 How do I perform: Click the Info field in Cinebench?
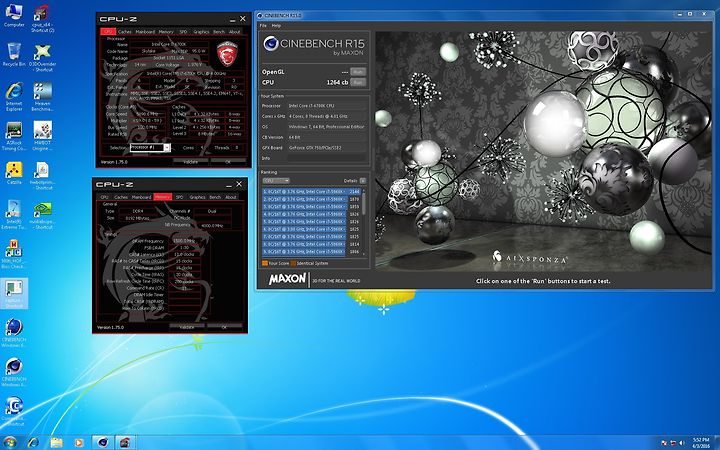tap(326, 158)
